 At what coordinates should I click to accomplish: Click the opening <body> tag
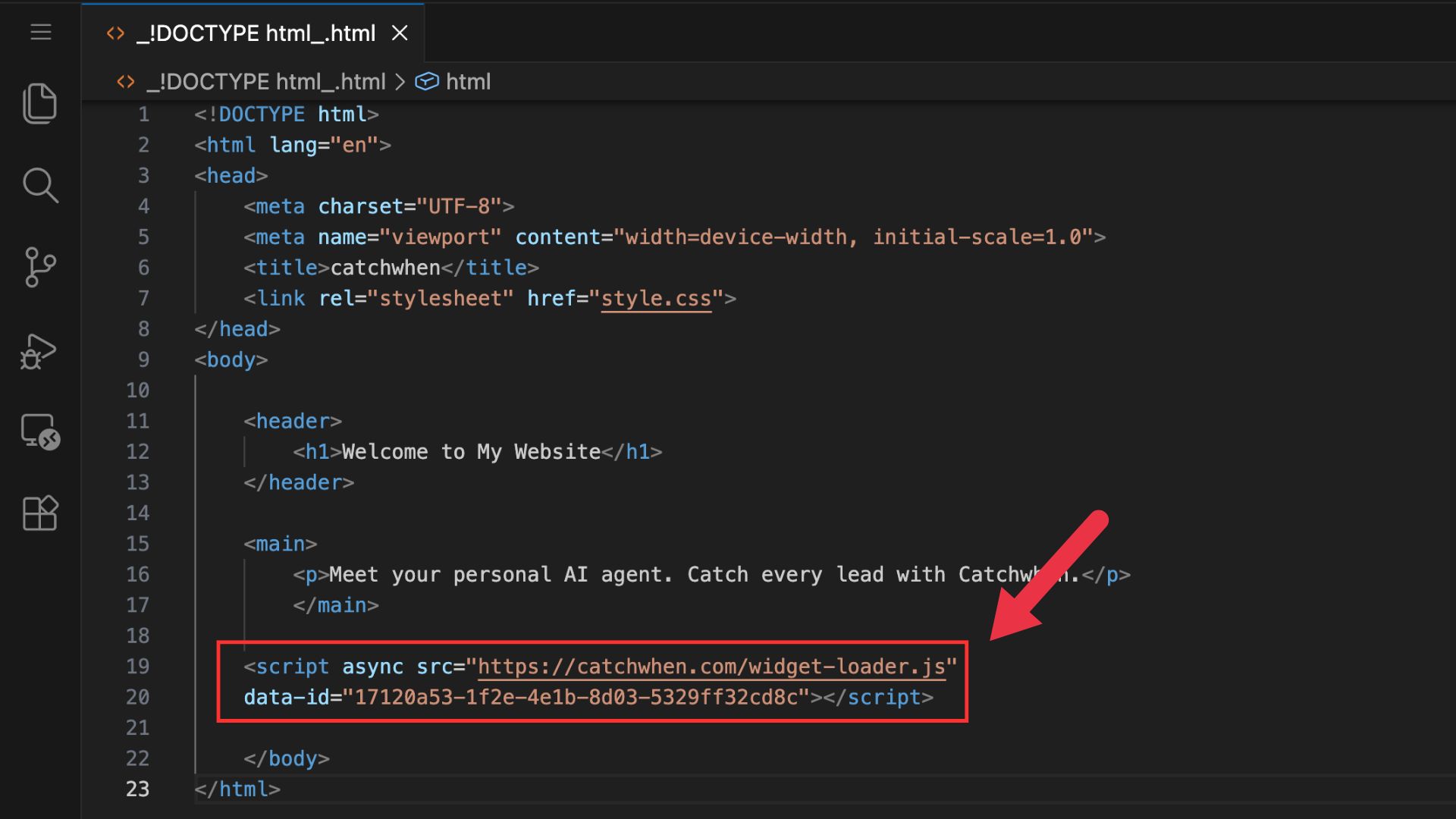pyautogui.click(x=231, y=359)
